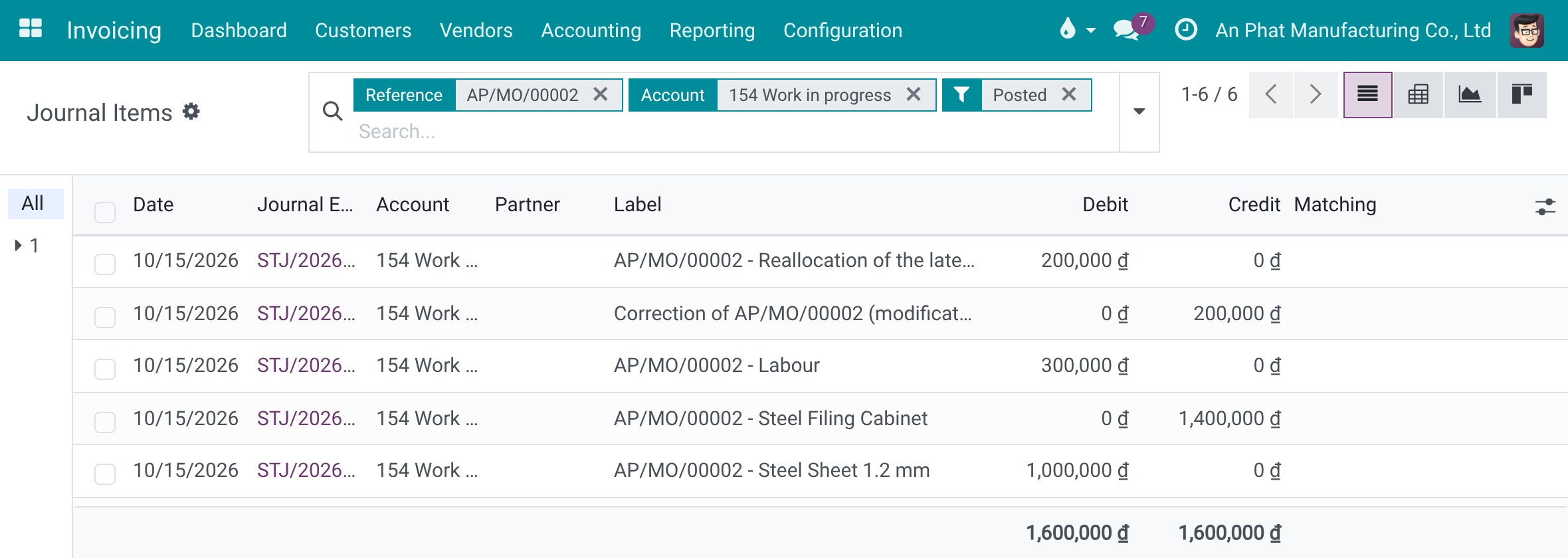1568x558 pixels.
Task: Click the Journal Items gear settings icon
Action: 191,112
